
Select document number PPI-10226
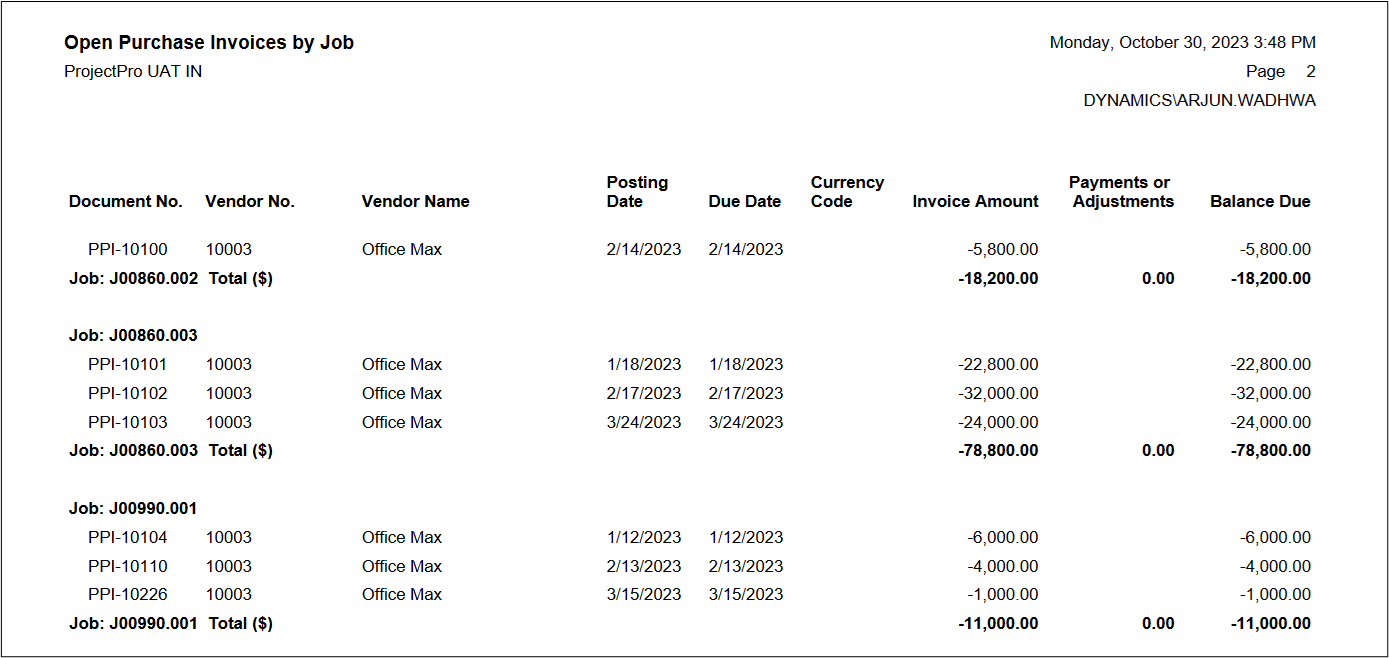[128, 595]
